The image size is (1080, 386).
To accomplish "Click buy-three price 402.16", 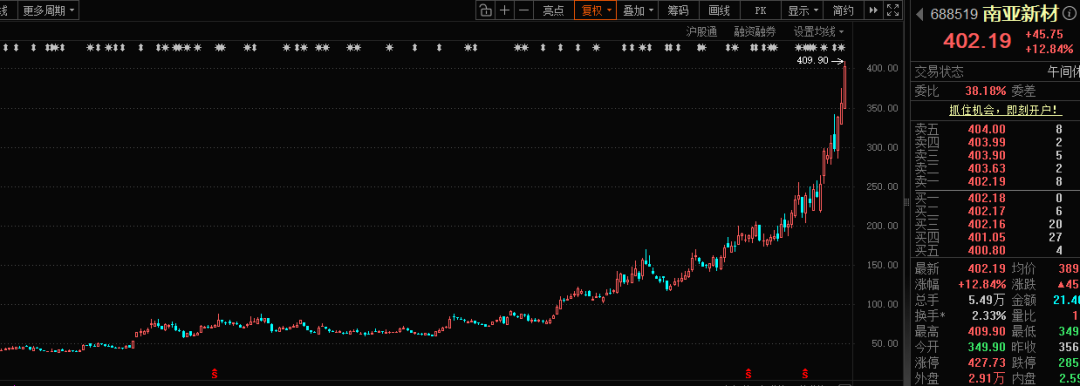I will [x=986, y=224].
